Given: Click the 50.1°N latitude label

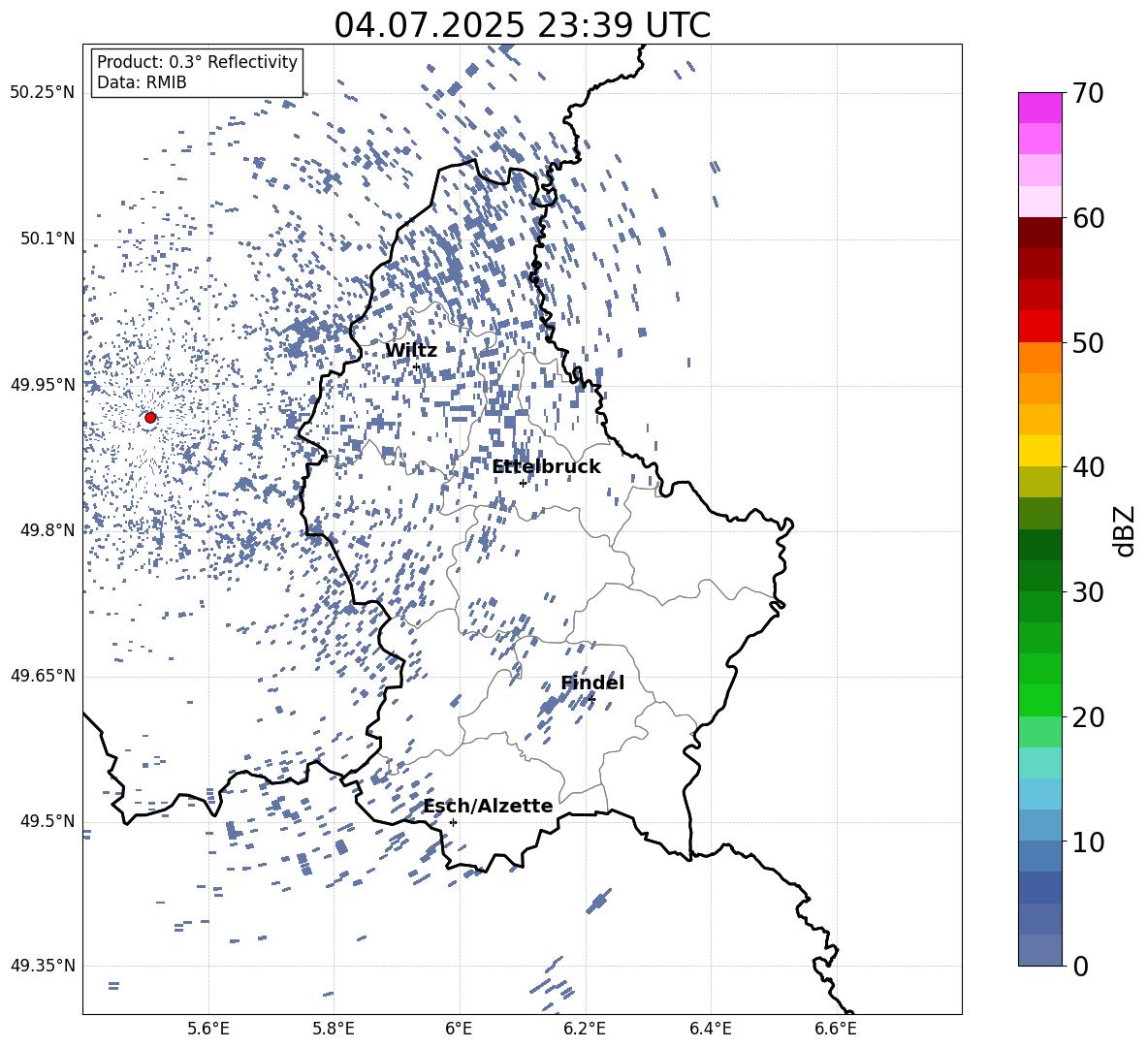Looking at the screenshot, I should (x=47, y=239).
